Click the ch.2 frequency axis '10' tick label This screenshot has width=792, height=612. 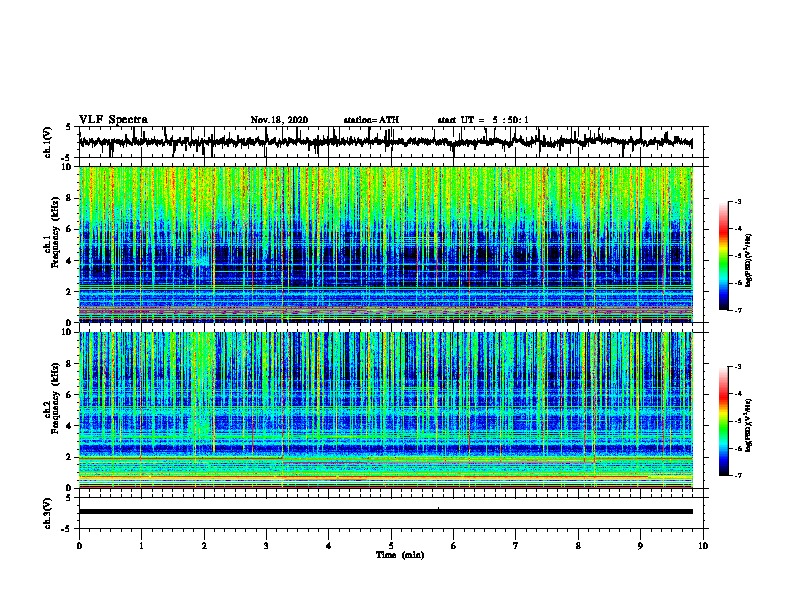click(x=68, y=332)
